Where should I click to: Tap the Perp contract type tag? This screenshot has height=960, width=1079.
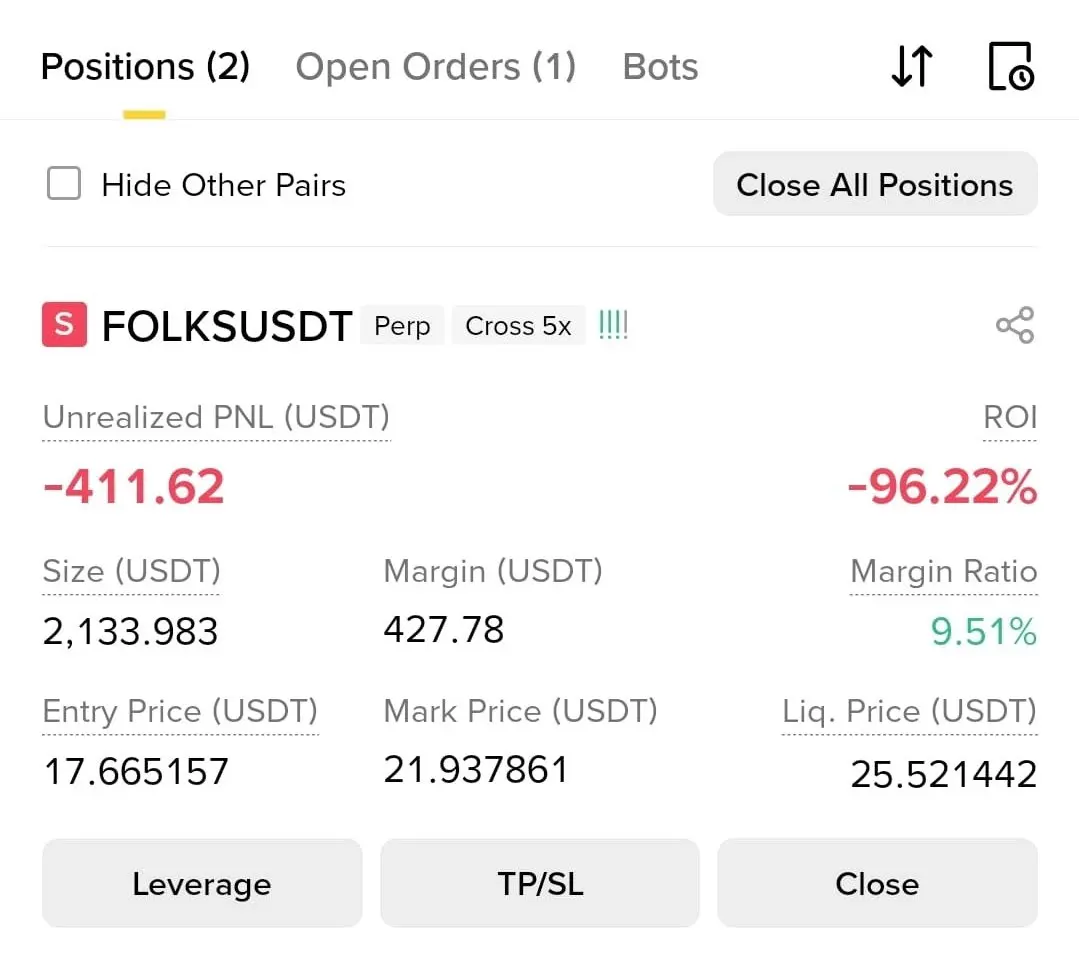402,326
